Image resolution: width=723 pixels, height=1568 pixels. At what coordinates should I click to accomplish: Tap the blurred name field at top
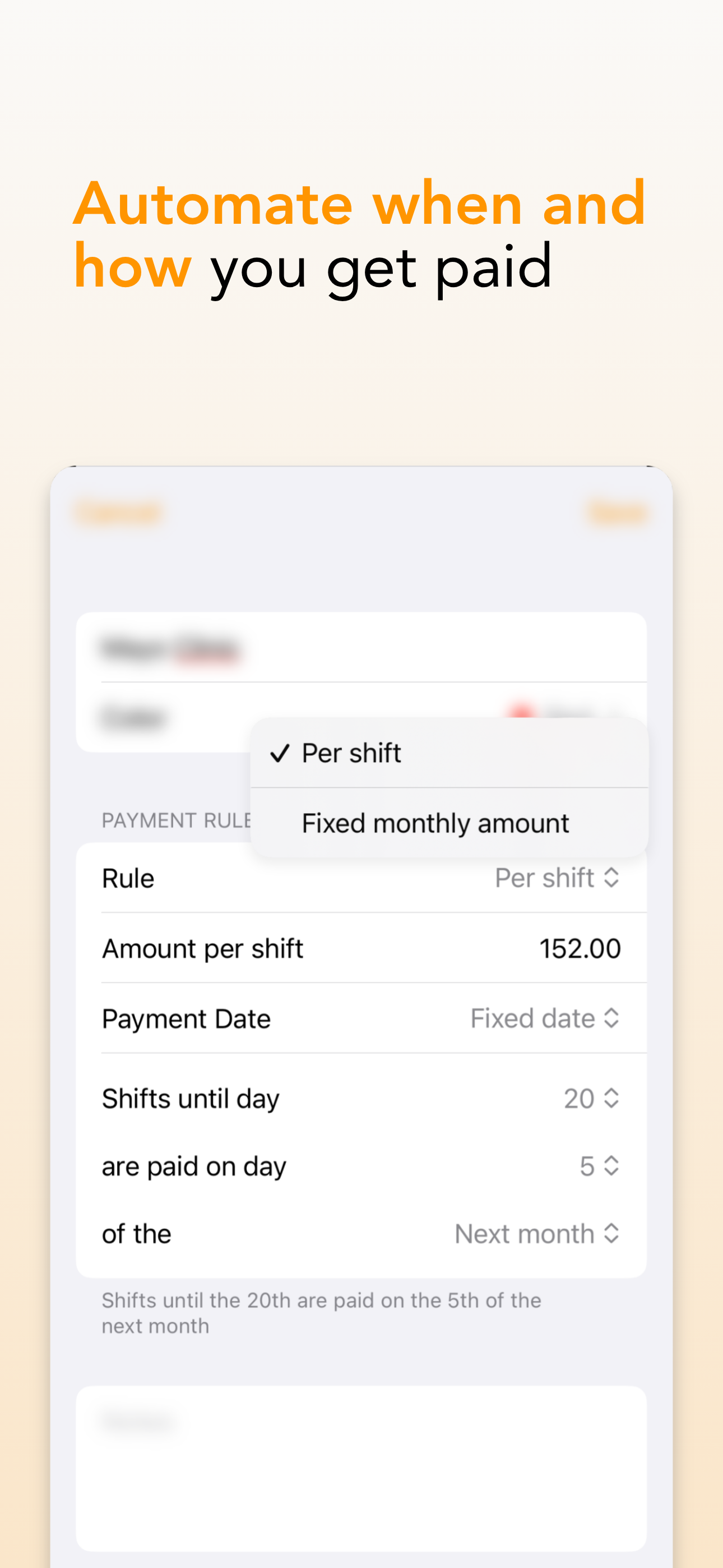(361, 648)
